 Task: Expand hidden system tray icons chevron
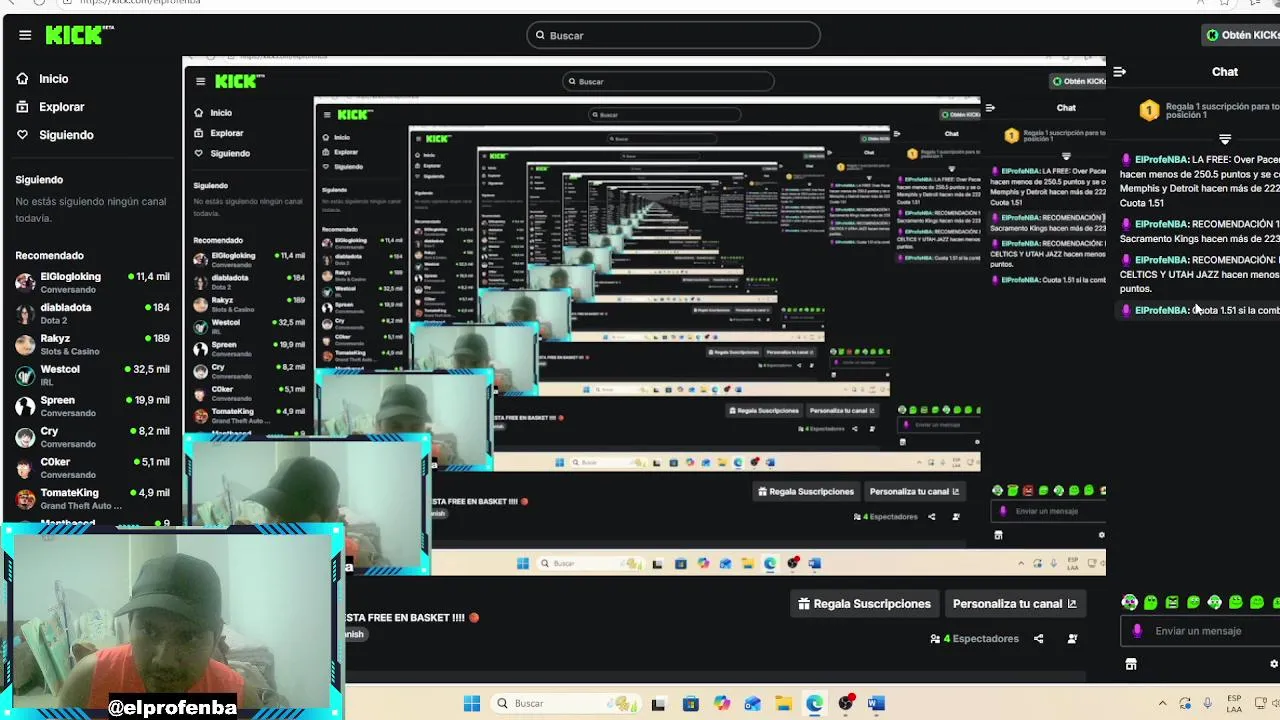[1162, 704]
